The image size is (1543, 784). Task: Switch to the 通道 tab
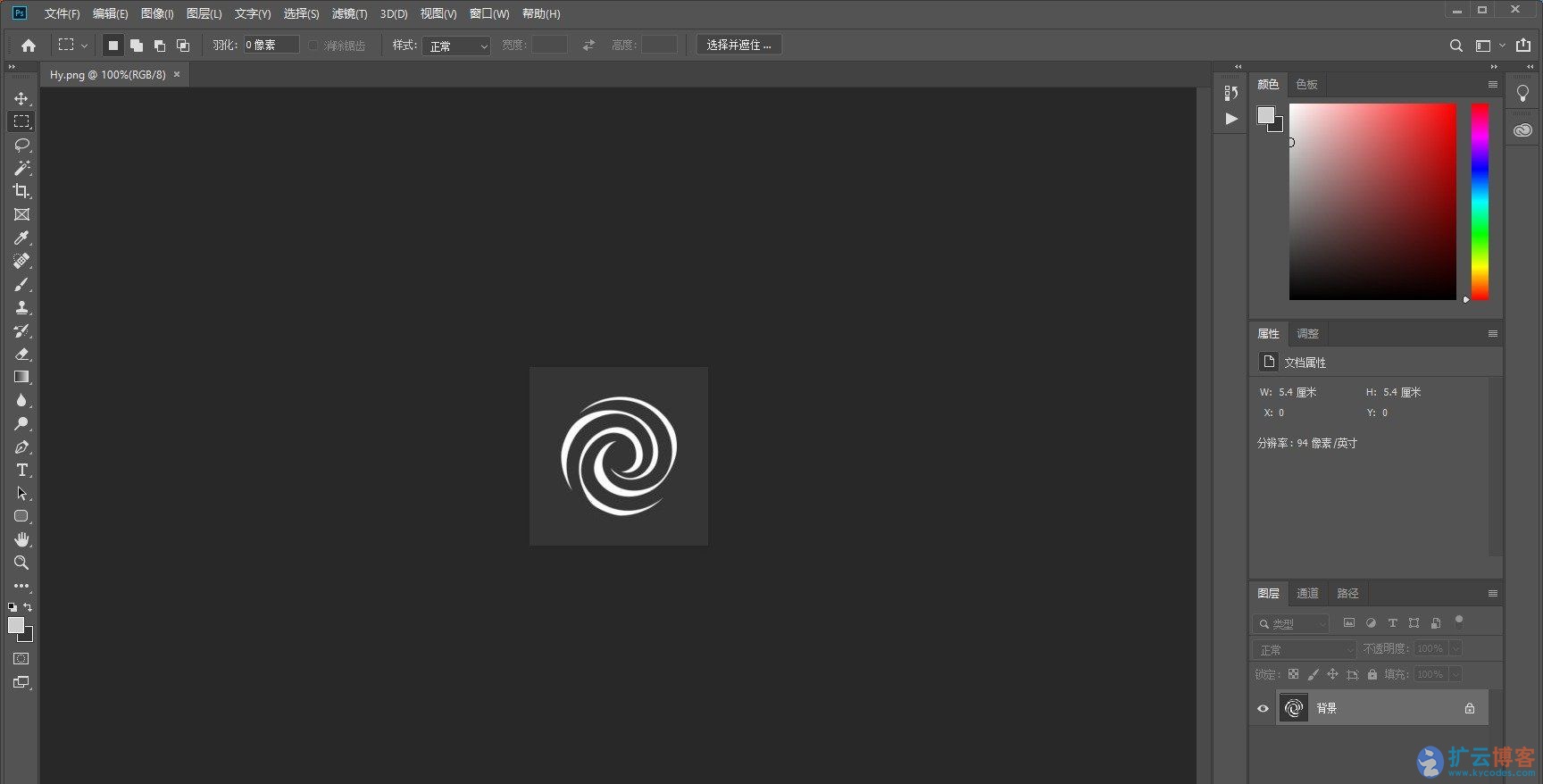pos(1307,593)
